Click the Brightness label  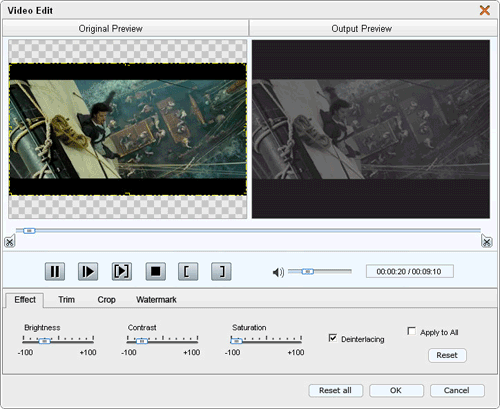42,328
